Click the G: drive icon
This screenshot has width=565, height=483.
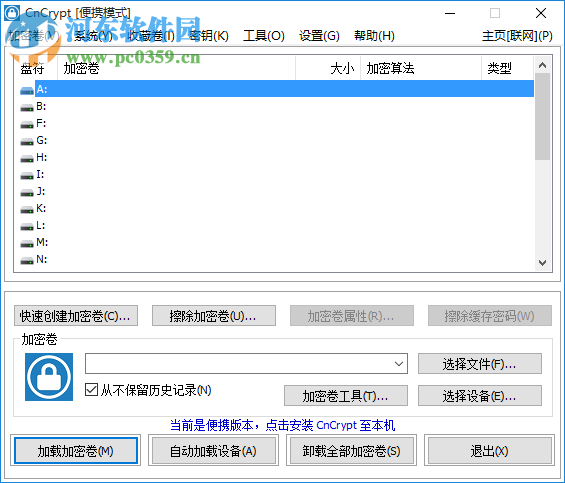[x=27, y=141]
